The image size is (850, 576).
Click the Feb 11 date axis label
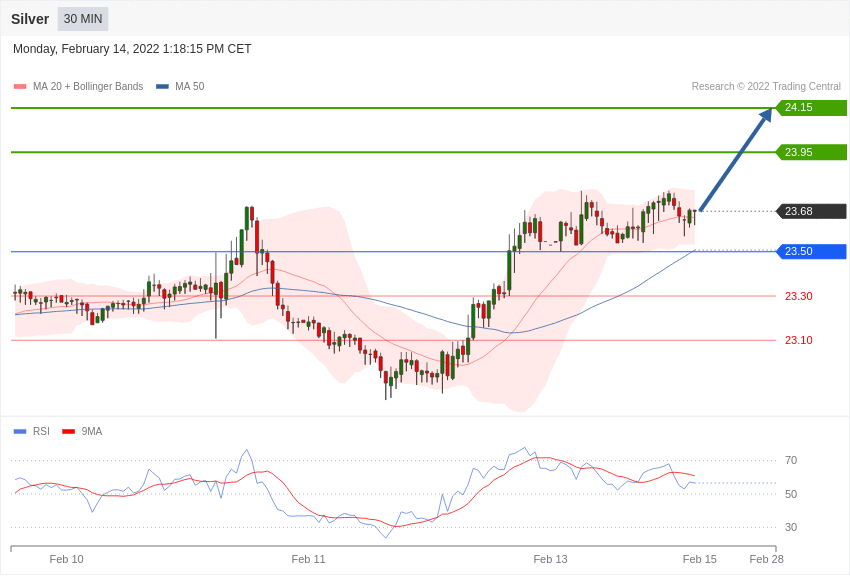308,559
